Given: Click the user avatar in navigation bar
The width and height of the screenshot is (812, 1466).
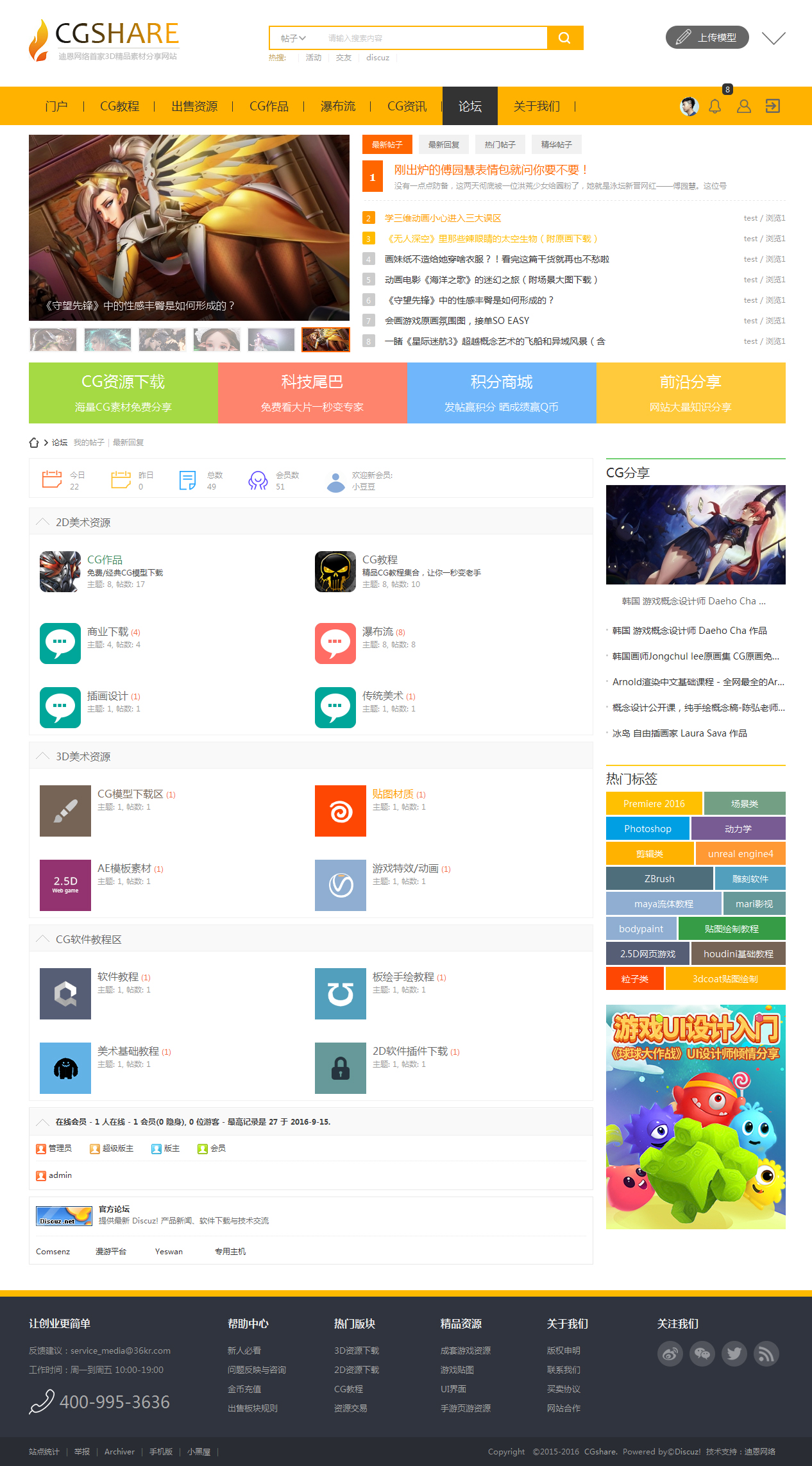Looking at the screenshot, I should (x=689, y=106).
